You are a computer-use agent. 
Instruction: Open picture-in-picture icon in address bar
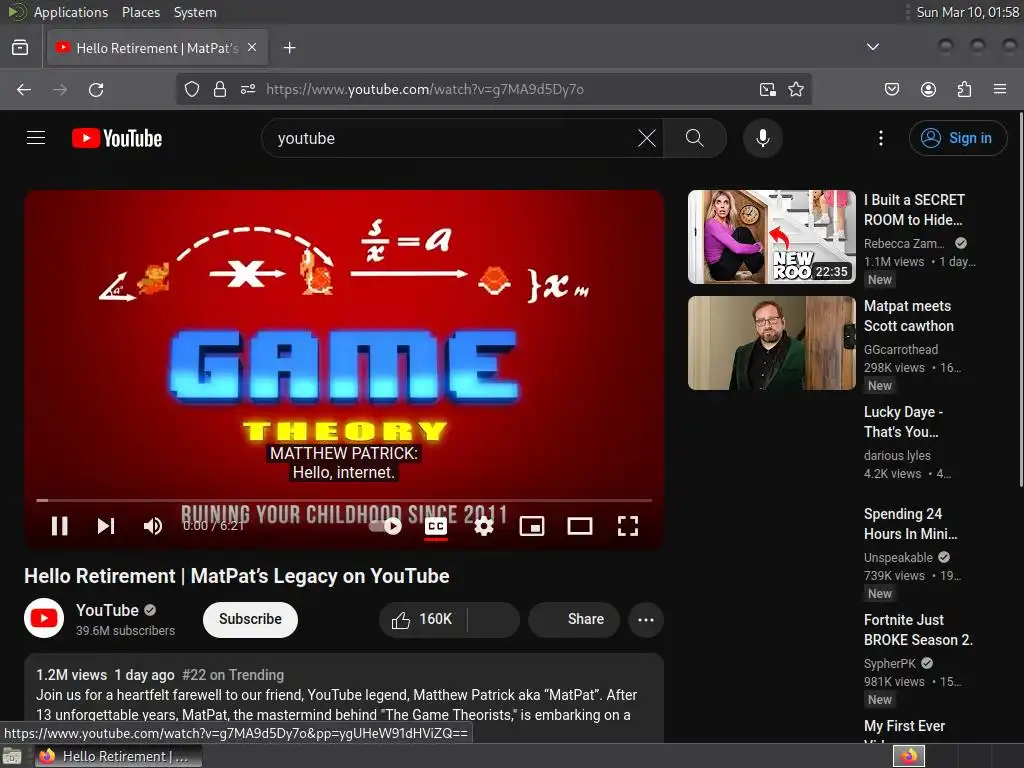tap(768, 89)
